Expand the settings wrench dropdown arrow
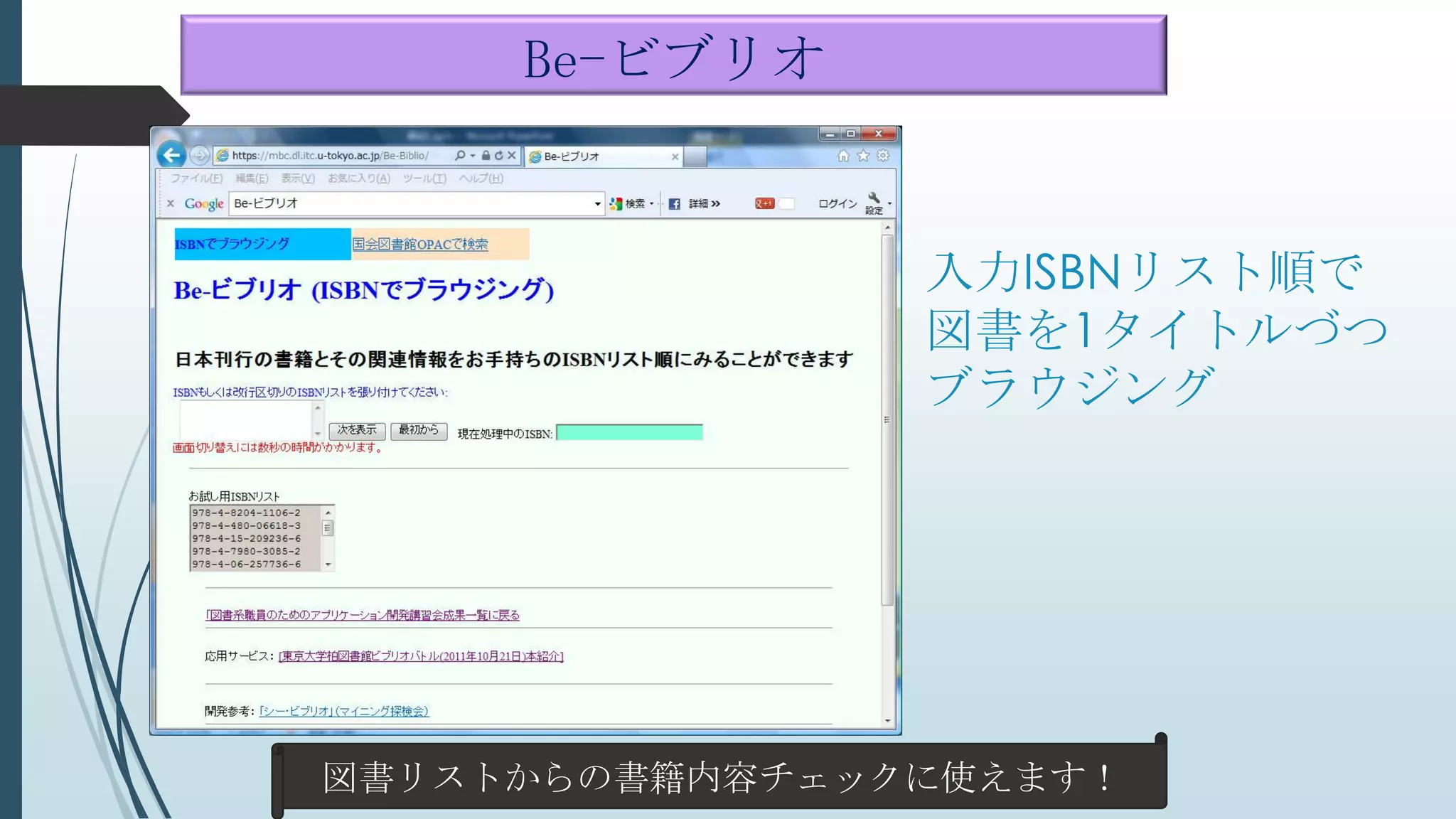The height and width of the screenshot is (819, 1456). (889, 204)
